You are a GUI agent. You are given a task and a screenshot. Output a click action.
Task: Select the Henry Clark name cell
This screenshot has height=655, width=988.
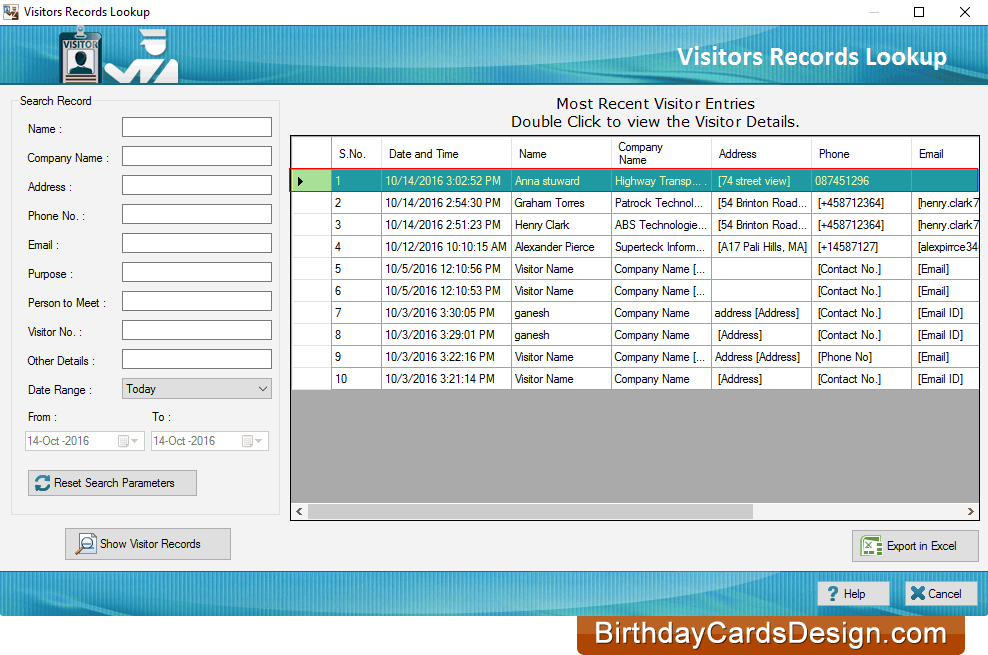pyautogui.click(x=561, y=225)
